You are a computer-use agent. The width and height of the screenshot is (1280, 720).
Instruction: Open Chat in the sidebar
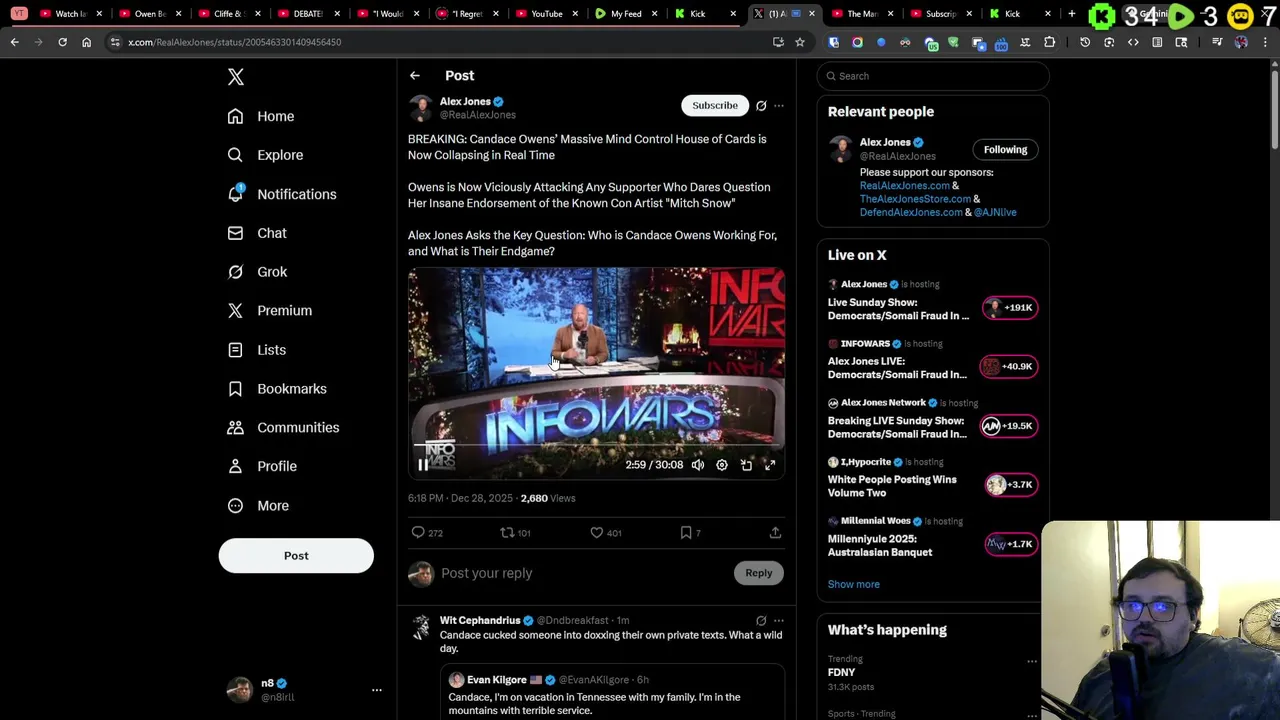pos(257,233)
